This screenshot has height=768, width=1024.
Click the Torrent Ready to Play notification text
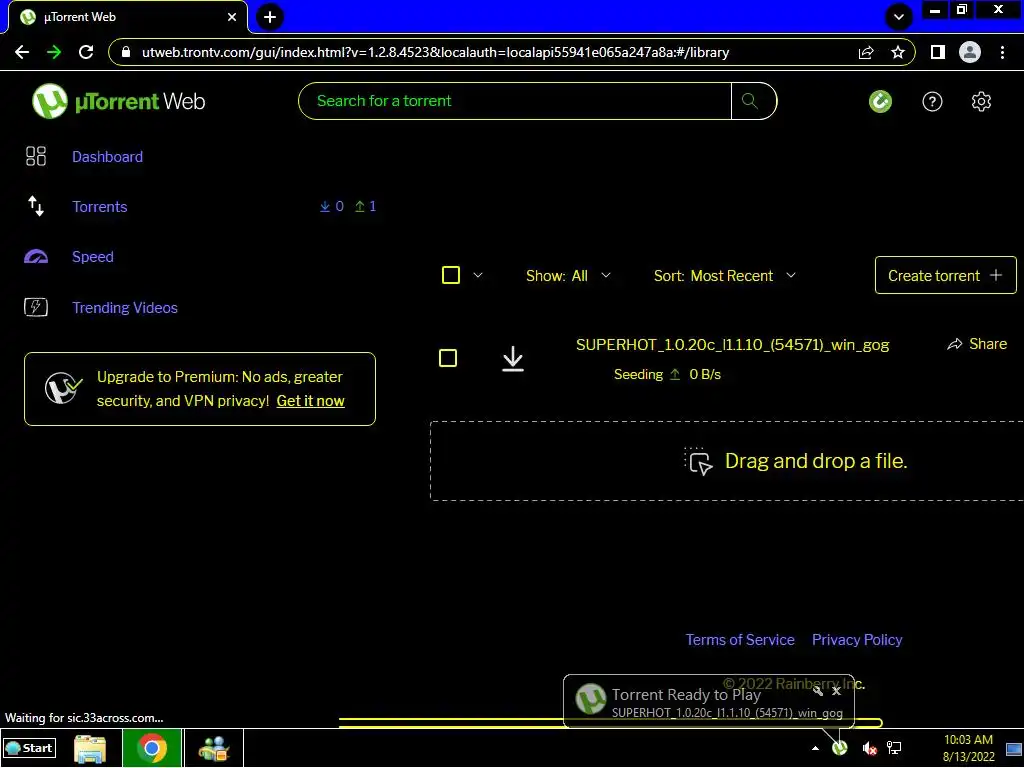686,695
